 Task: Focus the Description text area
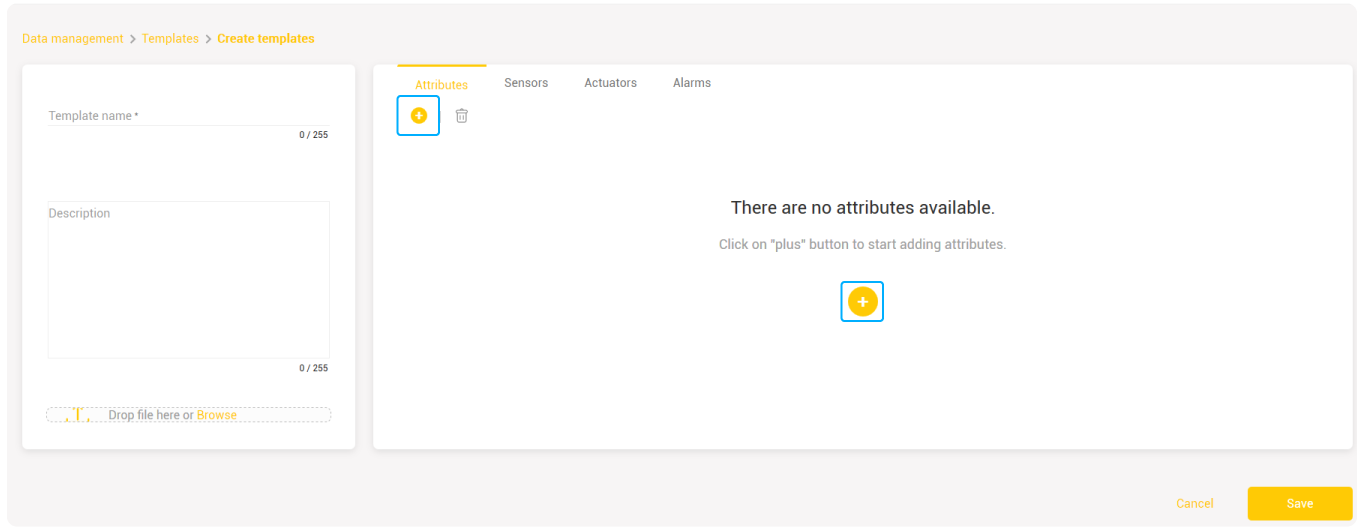pyautogui.click(x=189, y=280)
